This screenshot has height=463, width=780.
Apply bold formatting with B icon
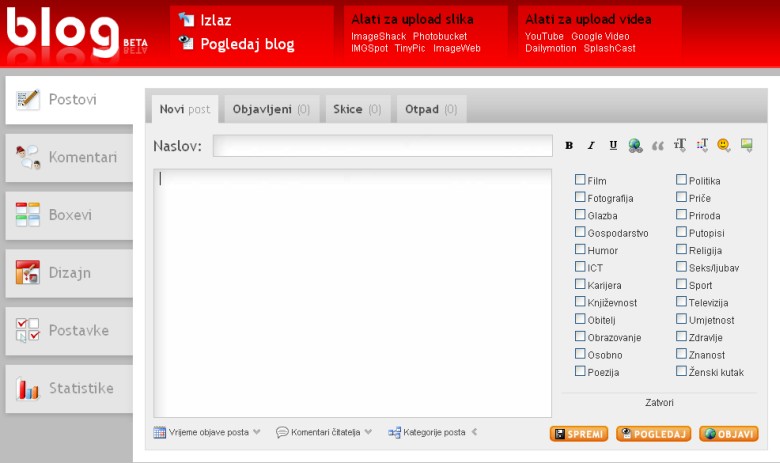tap(569, 145)
